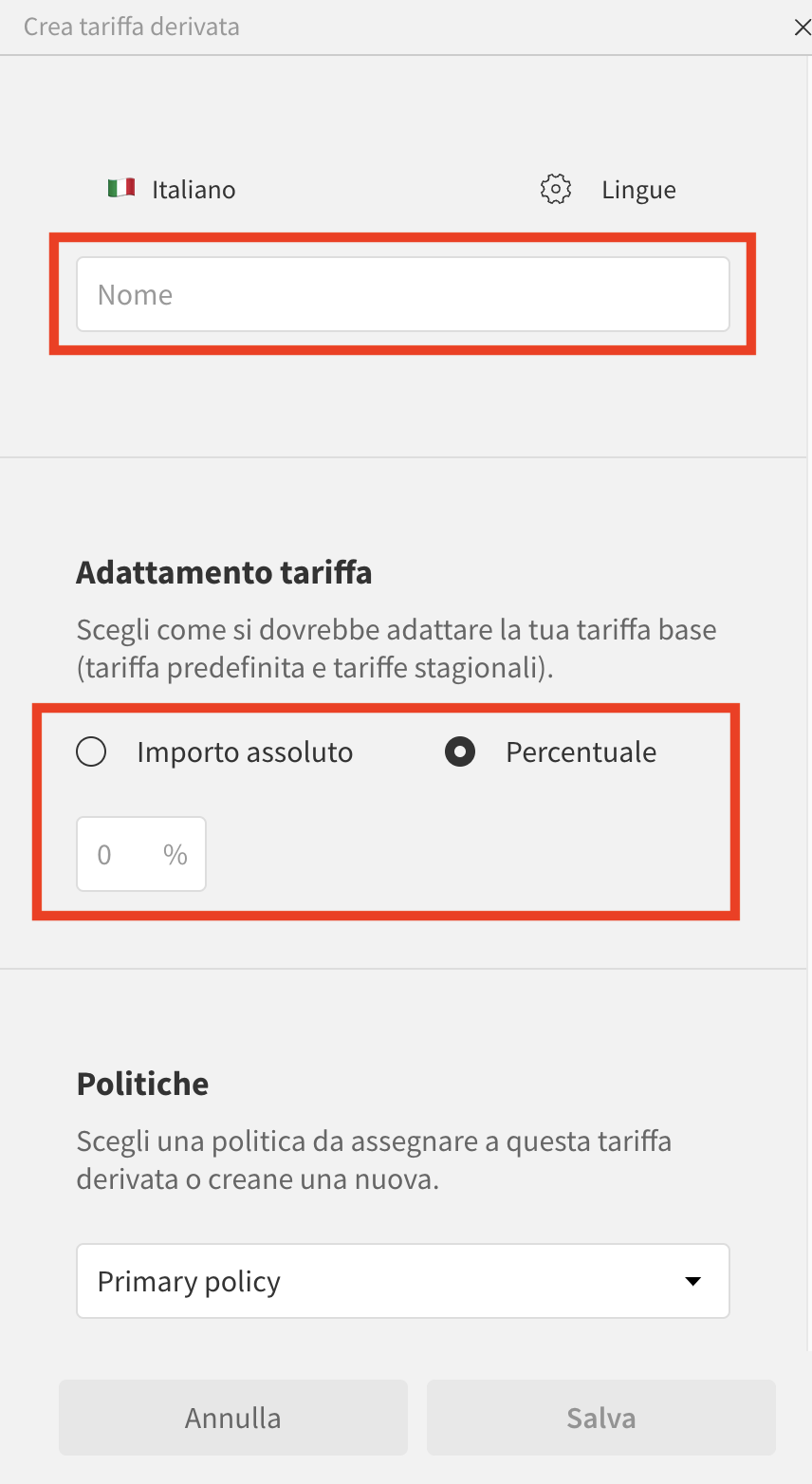812x1484 pixels.
Task: Focus the Nome input field
Action: [403, 294]
